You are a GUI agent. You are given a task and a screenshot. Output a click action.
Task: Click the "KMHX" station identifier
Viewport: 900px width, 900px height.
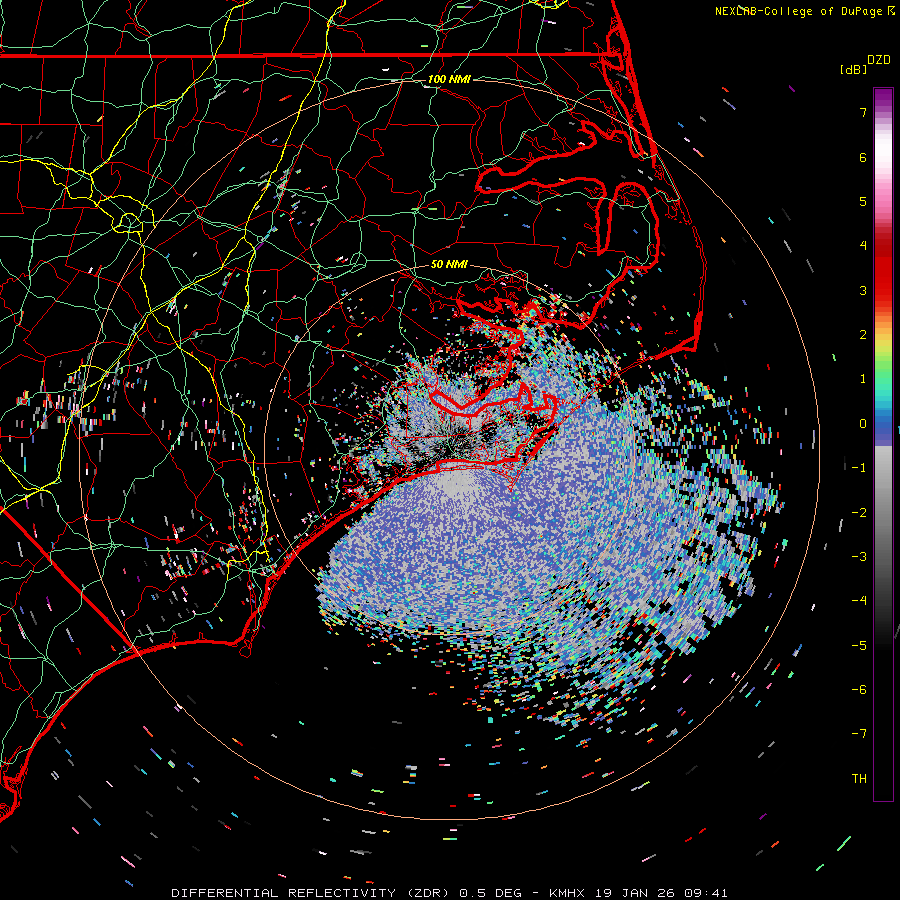567,893
